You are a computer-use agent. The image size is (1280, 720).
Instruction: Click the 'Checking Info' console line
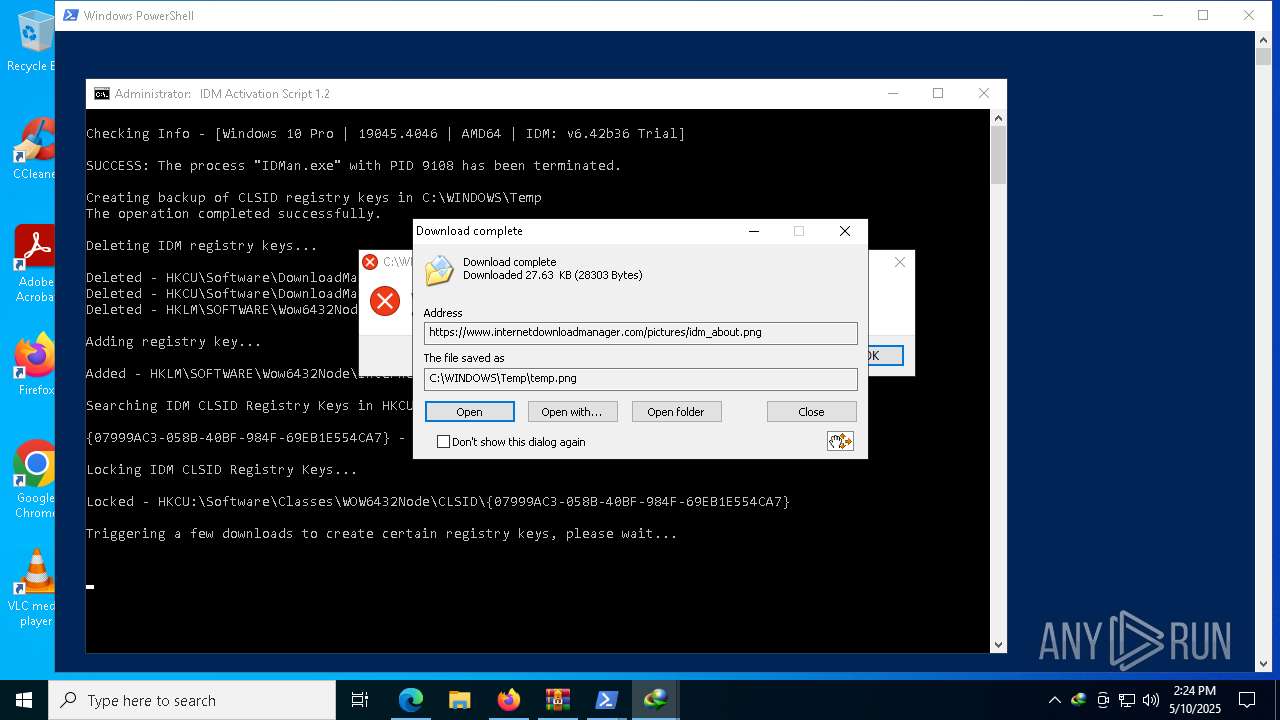386,134
